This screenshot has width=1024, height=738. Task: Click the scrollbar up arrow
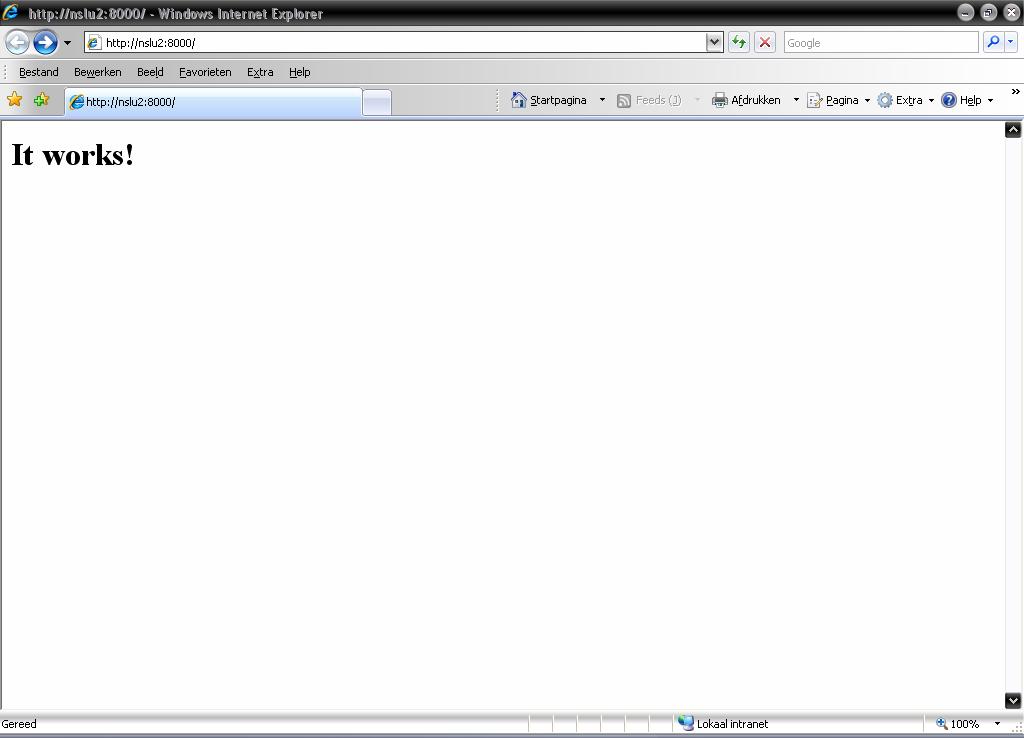[x=1013, y=130]
